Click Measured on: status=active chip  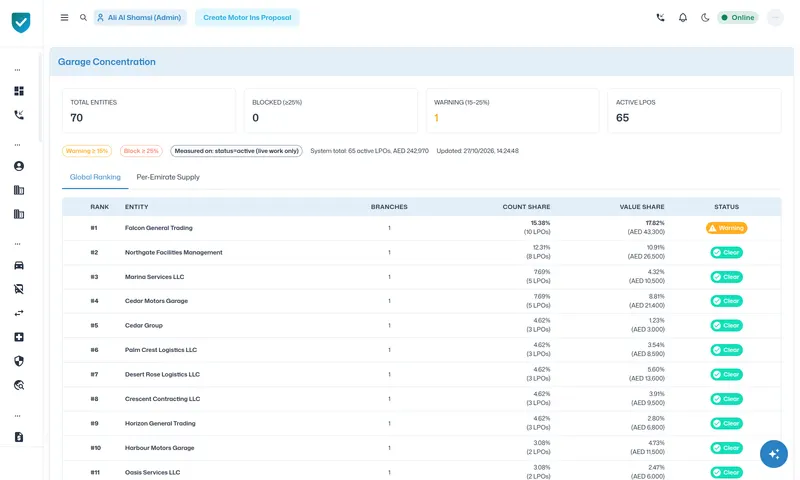coord(236,151)
